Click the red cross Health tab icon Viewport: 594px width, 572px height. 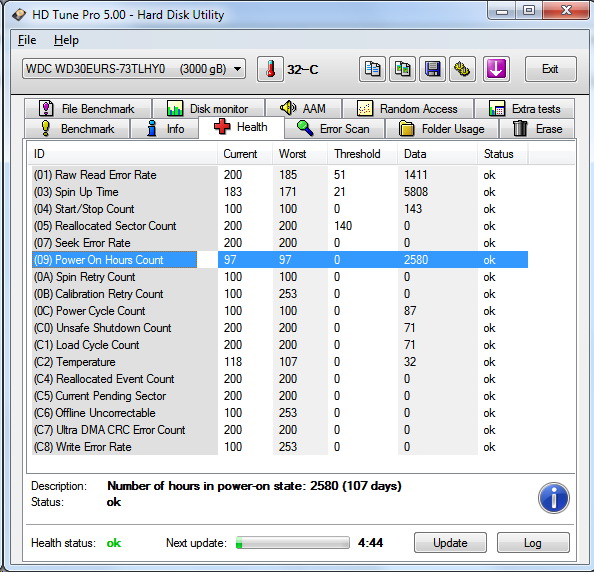pyautogui.click(x=222, y=127)
